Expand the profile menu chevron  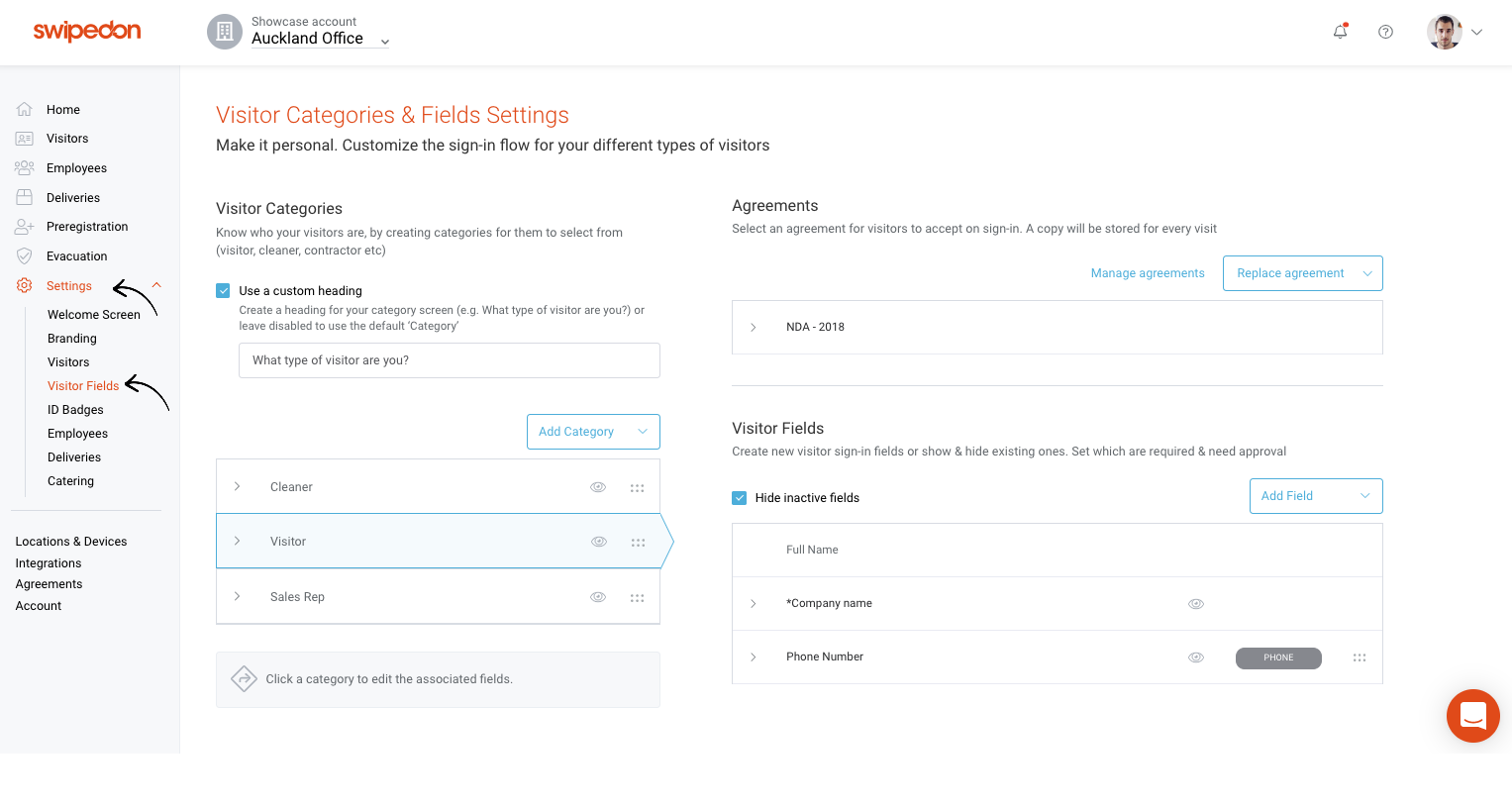(x=1476, y=32)
